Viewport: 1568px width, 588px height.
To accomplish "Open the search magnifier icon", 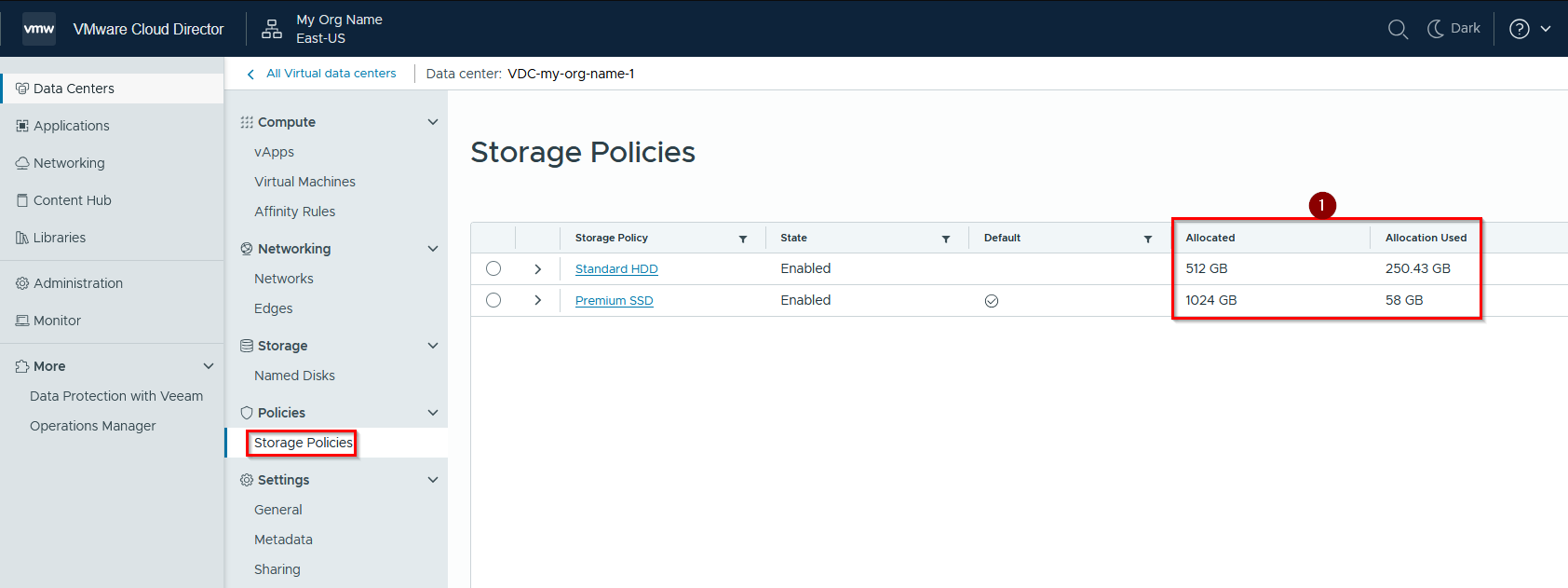I will point(1398,29).
